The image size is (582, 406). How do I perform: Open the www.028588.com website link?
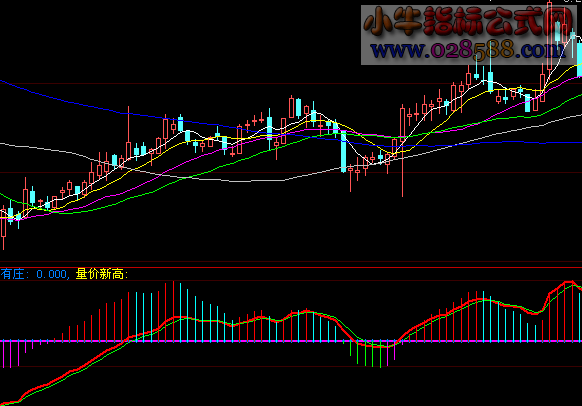[x=468, y=50]
